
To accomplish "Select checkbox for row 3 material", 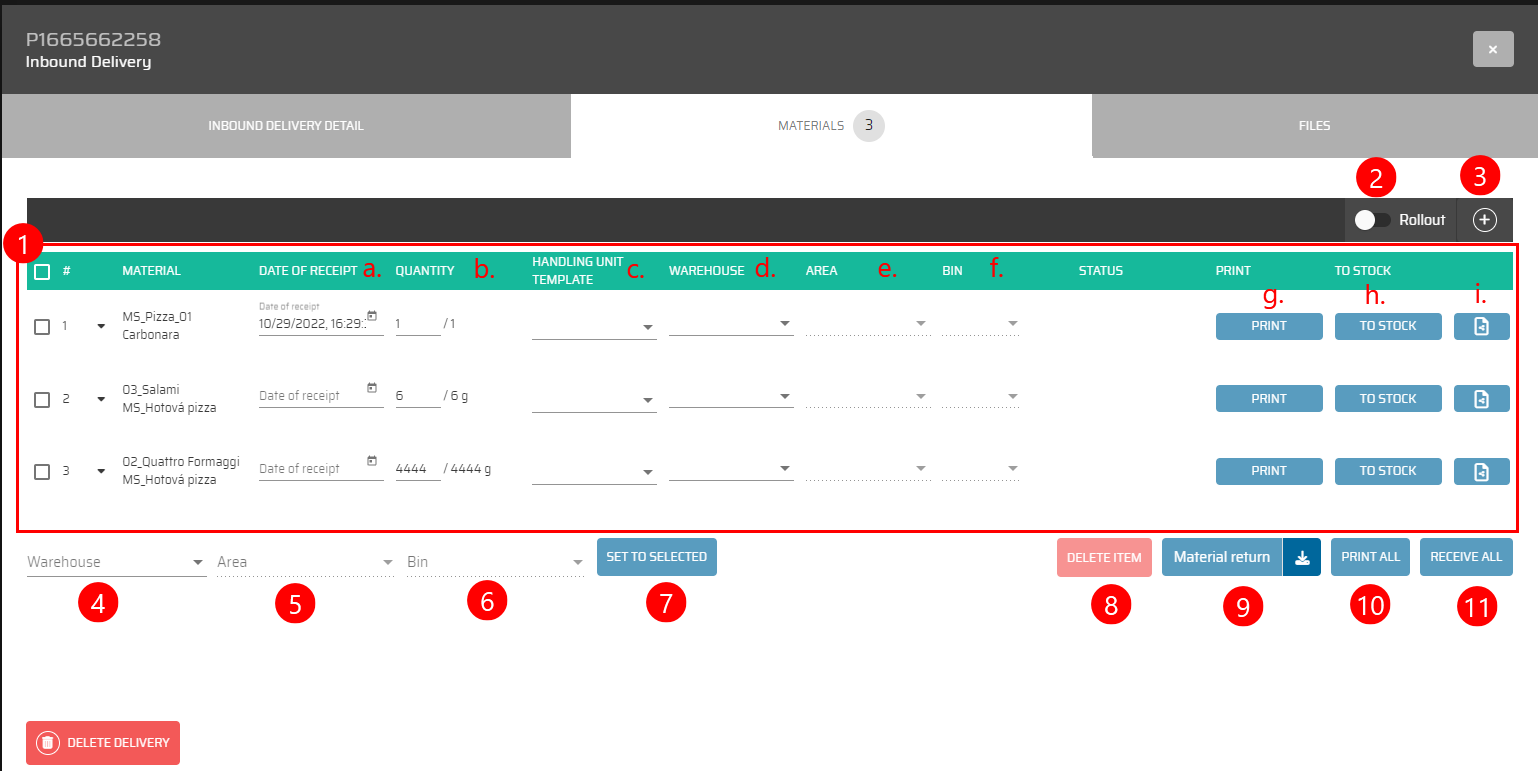I will (42, 472).
